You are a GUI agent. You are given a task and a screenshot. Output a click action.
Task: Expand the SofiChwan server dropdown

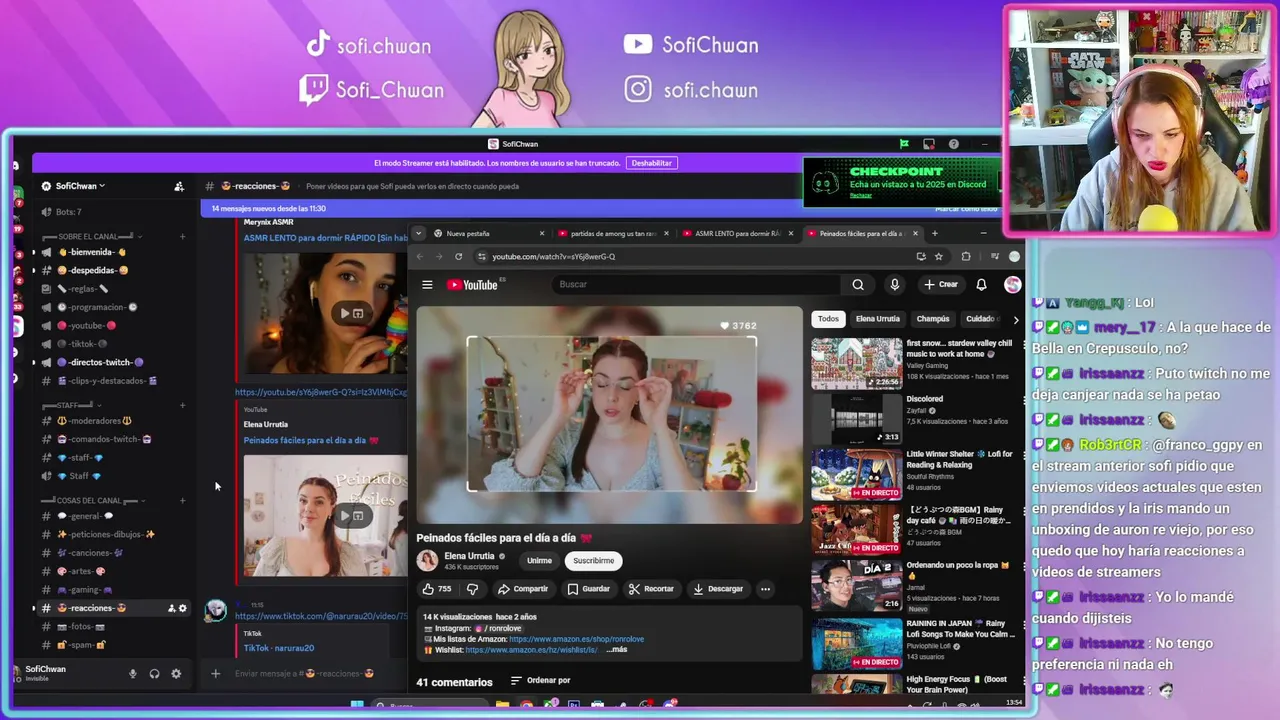point(80,186)
